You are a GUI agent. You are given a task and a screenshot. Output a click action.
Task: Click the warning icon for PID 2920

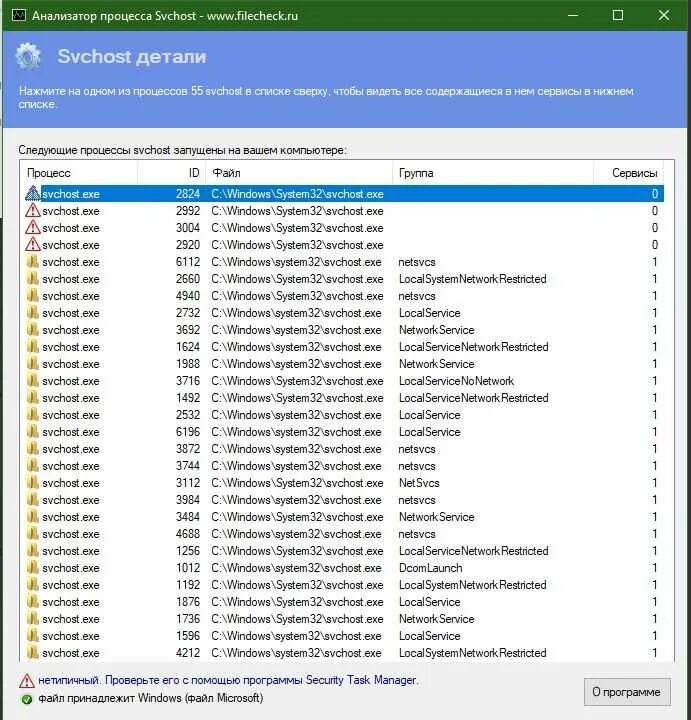[33, 245]
